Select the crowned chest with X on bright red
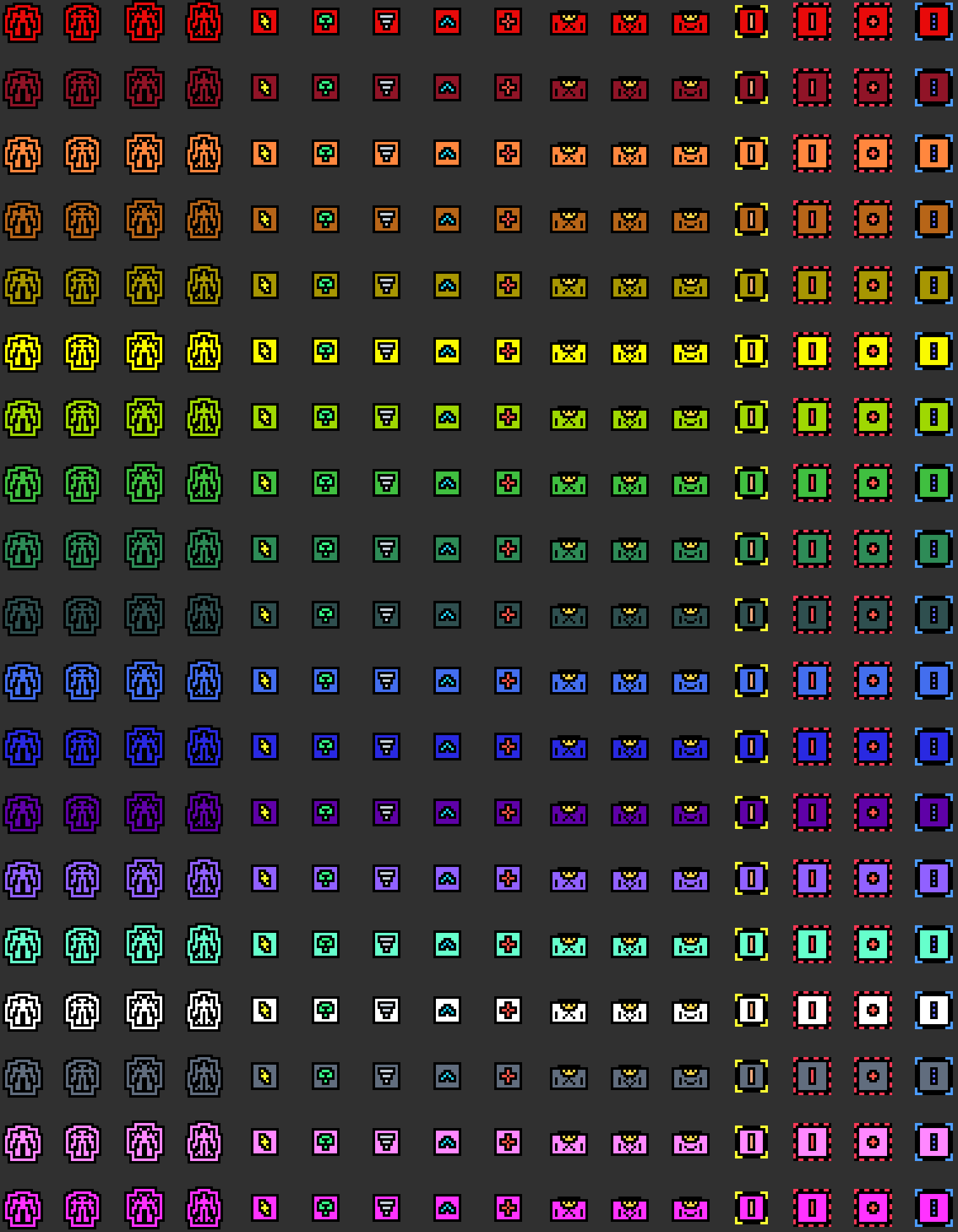Screen dimensions: 958x1232 569,23
